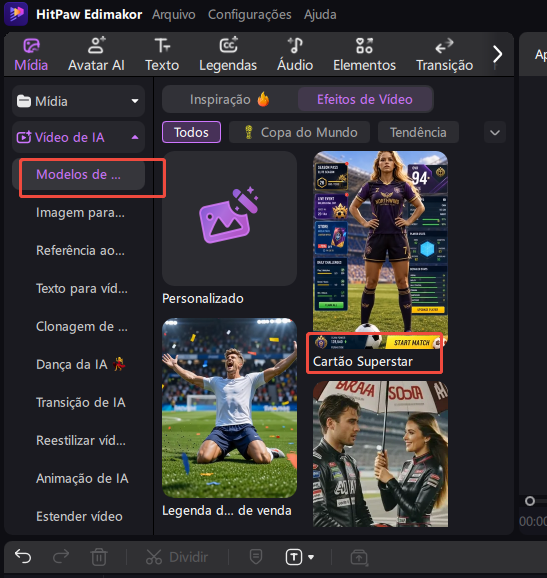547x578 pixels.
Task: Select Animação de IA sidebar item
Action: (82, 478)
